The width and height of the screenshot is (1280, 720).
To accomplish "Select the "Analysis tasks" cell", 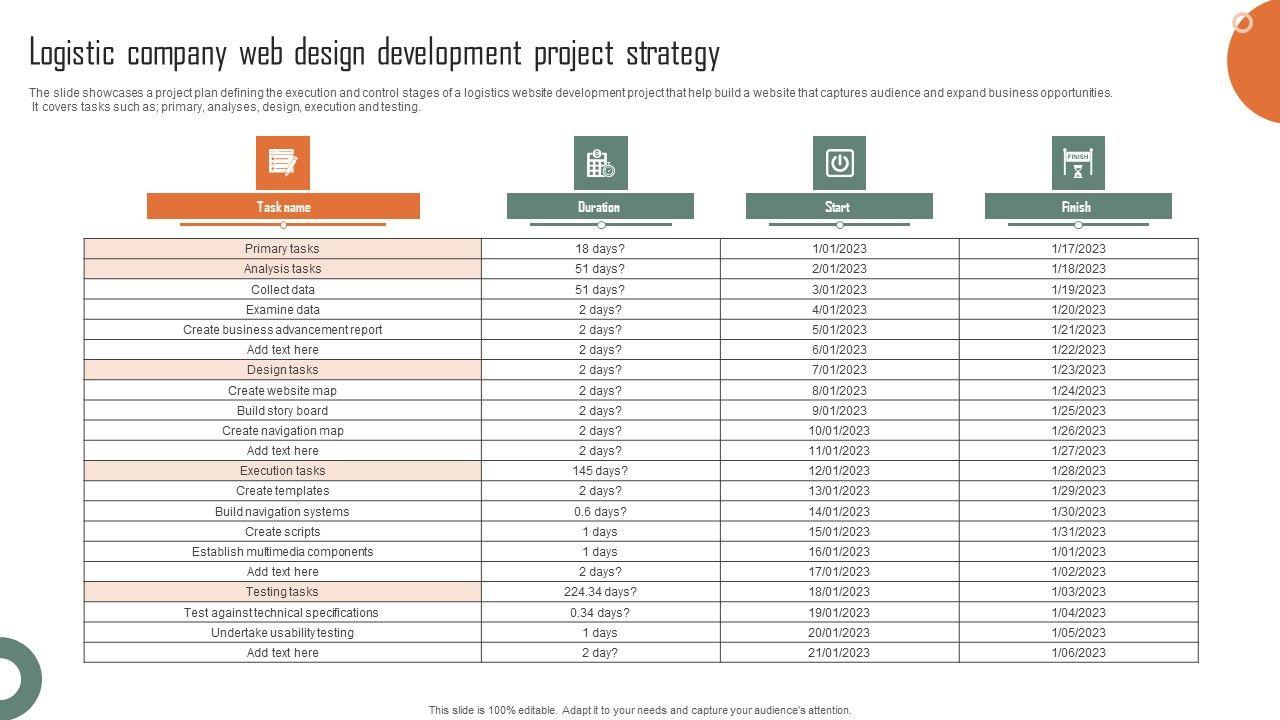I will pos(283,269).
